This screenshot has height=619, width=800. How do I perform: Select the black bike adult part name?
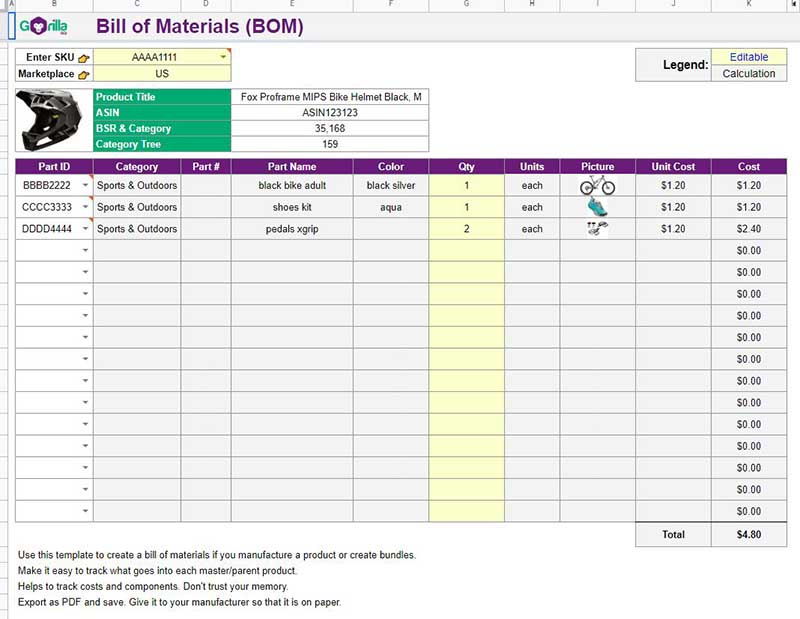pyautogui.click(x=292, y=185)
